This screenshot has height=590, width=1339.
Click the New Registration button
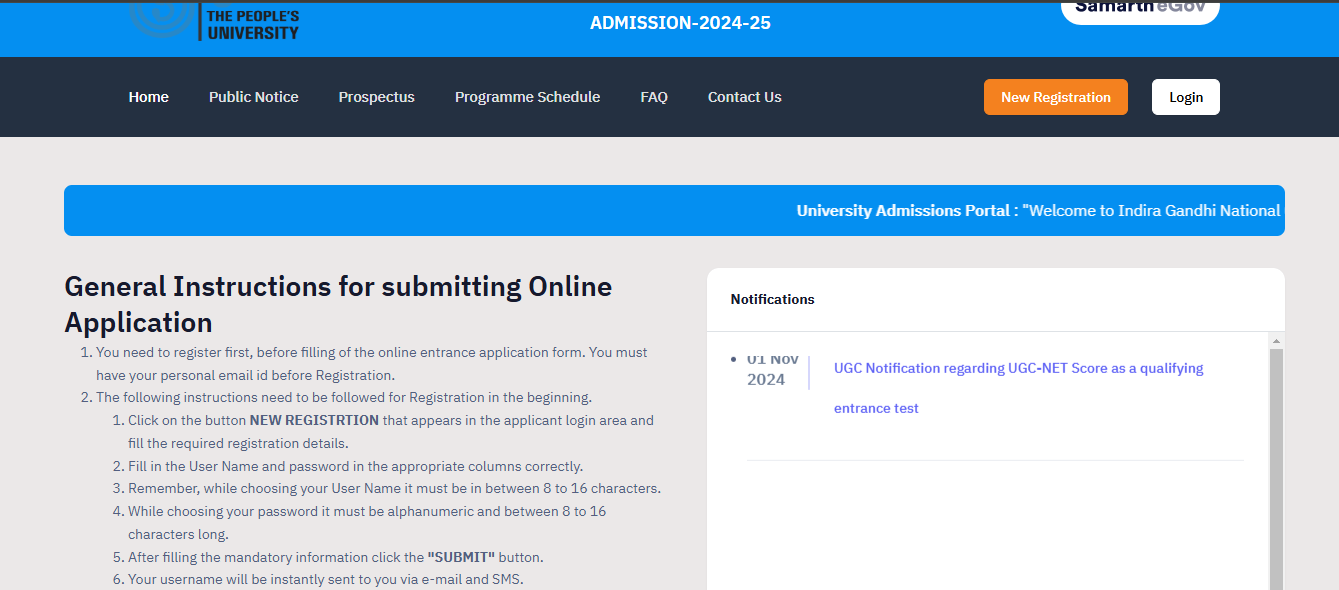click(x=1055, y=96)
